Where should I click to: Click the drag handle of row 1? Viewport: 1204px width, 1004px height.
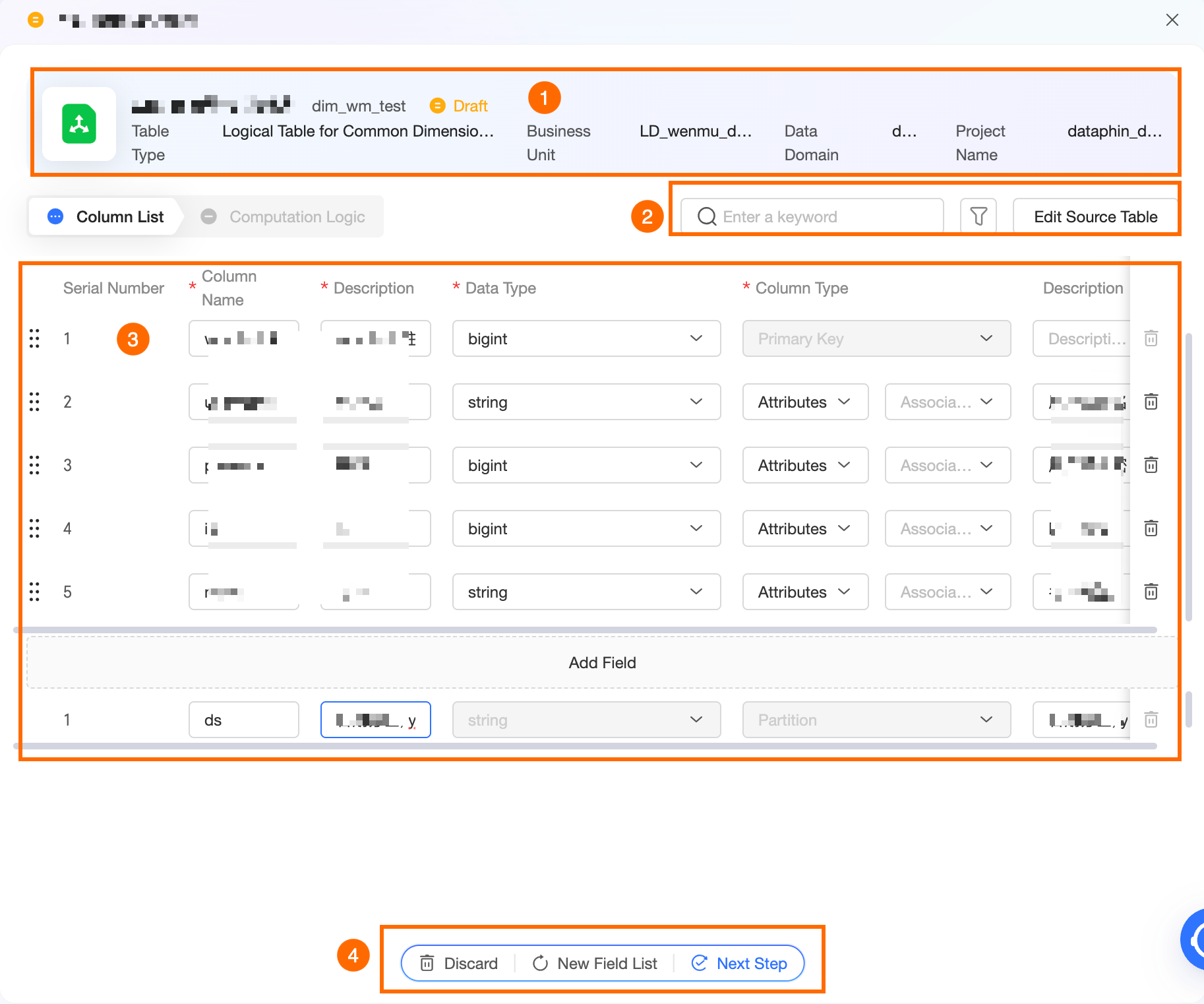click(34, 338)
